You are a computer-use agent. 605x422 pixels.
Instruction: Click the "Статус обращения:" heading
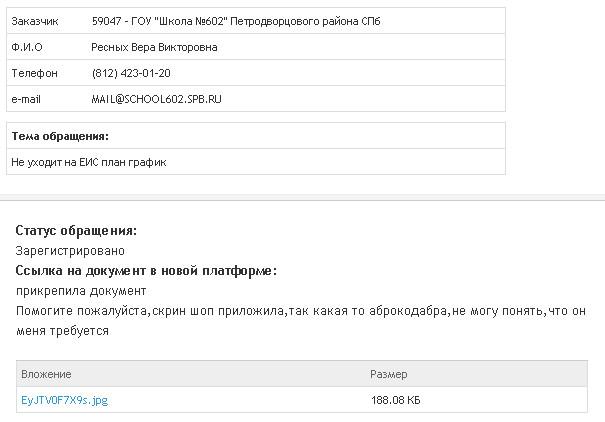[76, 231]
